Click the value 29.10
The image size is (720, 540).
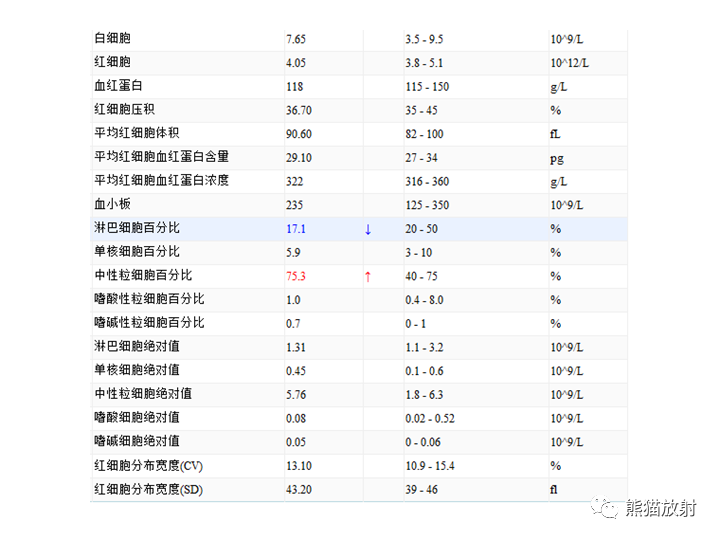[298, 158]
